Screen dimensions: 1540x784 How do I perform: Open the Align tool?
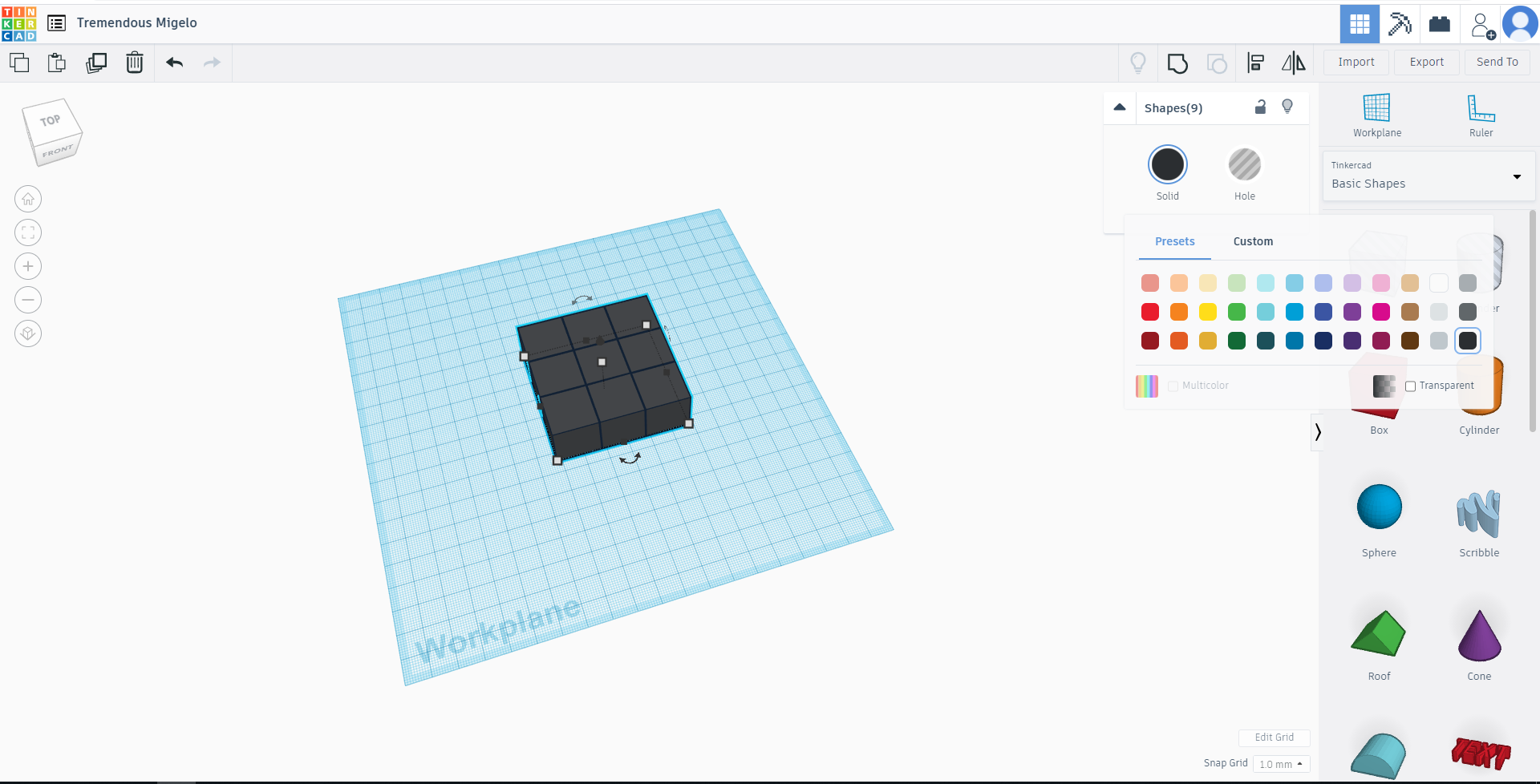click(x=1256, y=63)
